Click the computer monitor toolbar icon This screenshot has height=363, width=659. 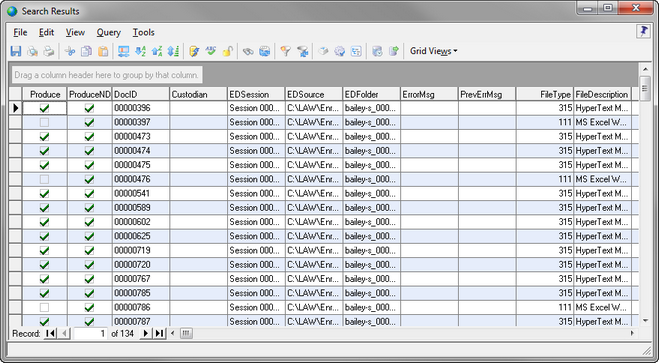pos(124,51)
